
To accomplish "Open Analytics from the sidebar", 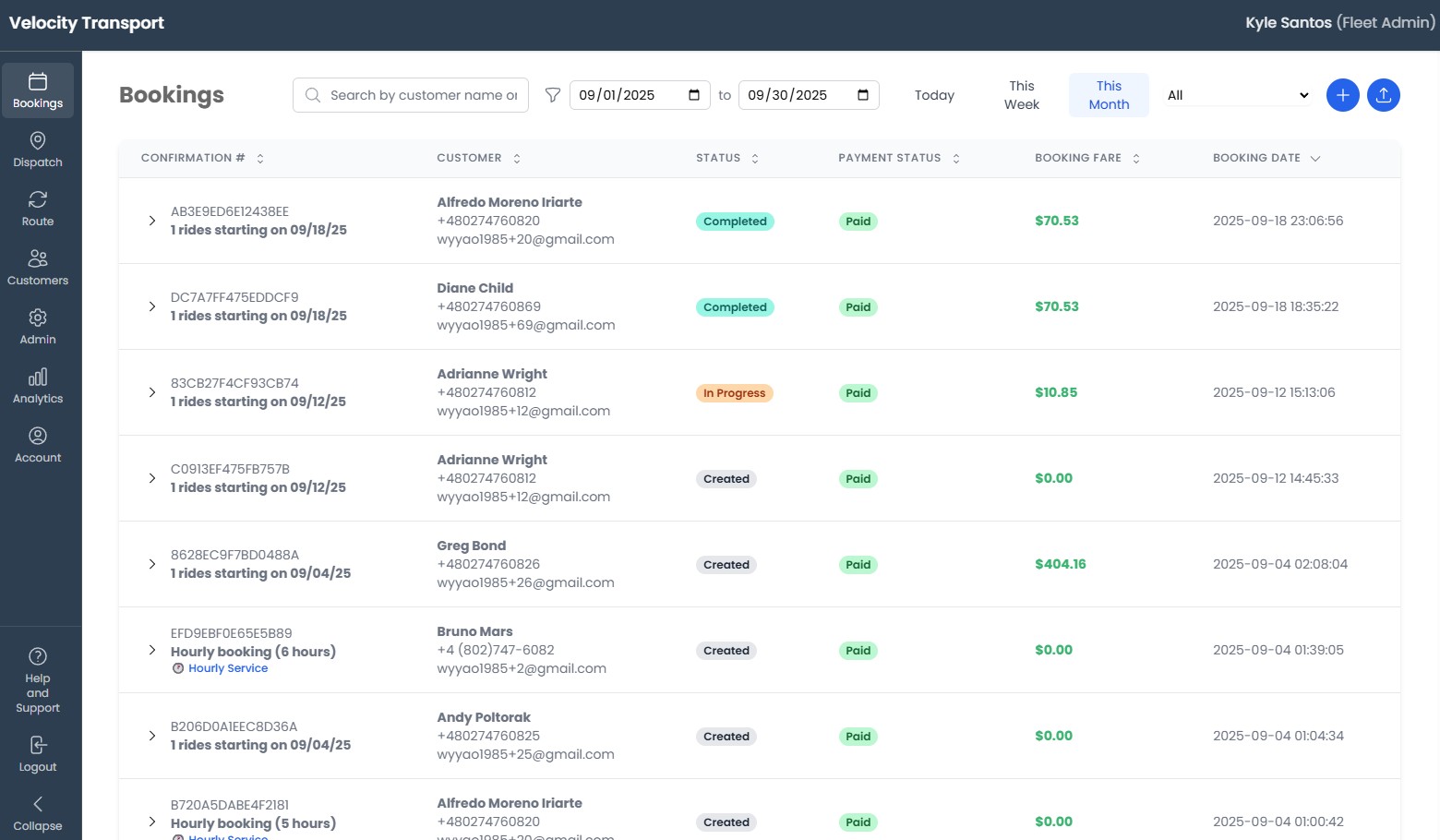I will point(38,386).
